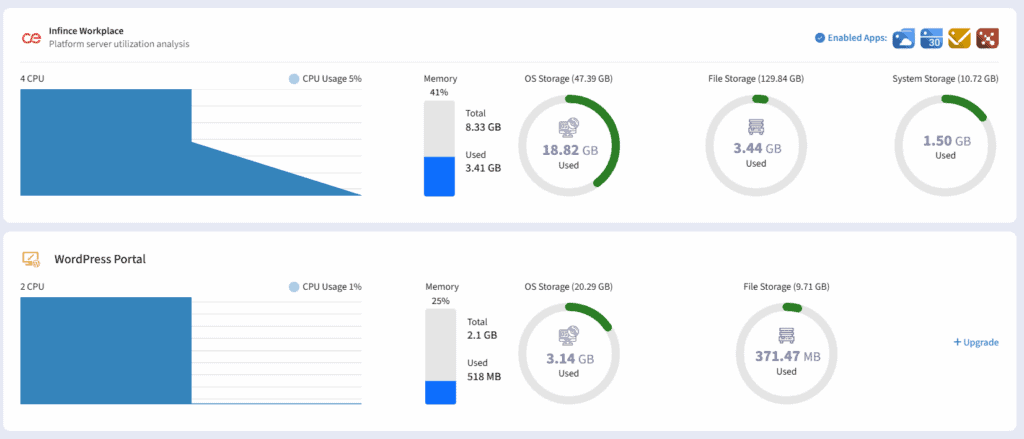Select the WordPress Portal title

100,259
